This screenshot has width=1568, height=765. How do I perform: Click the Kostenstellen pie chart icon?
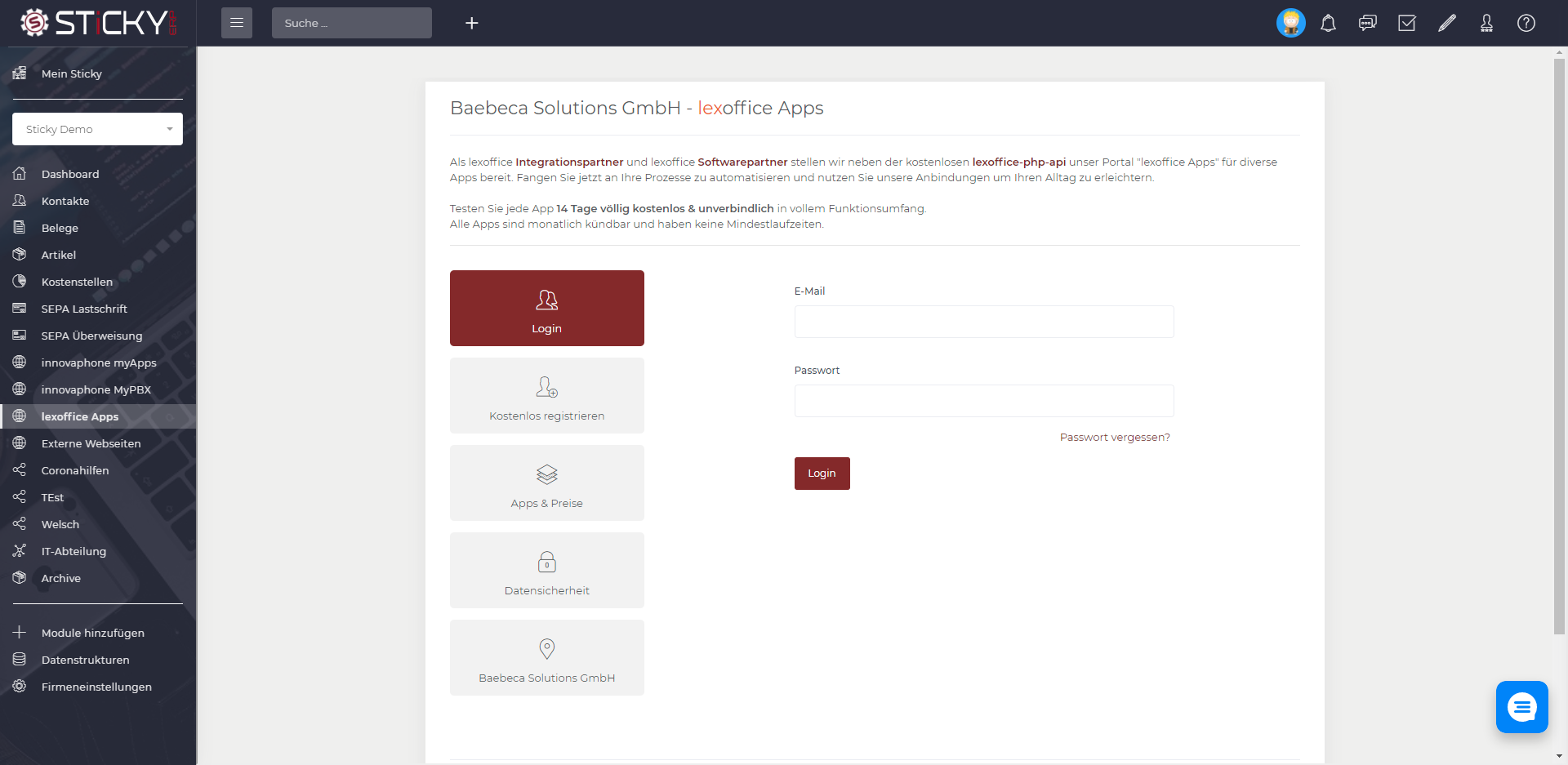(x=20, y=282)
